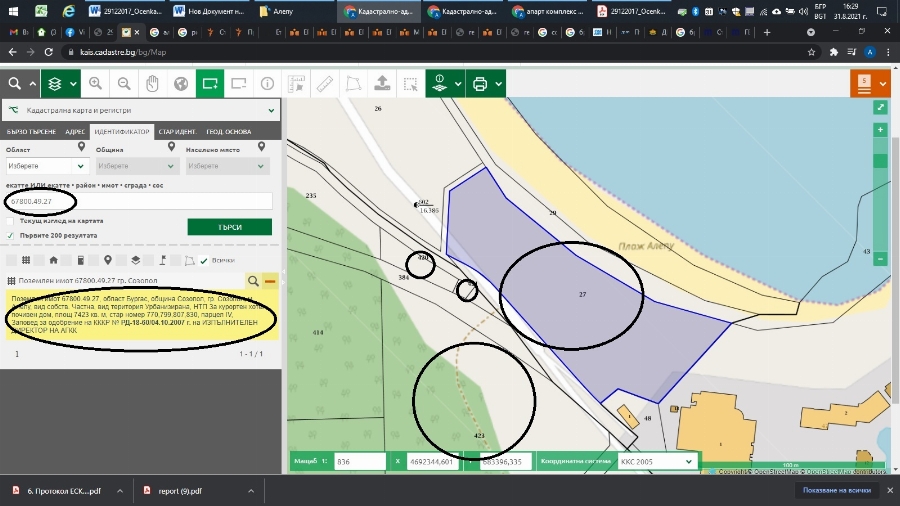
Task: Uncheck the 'Първите 200 резултата' checkbox
Action: coord(11,236)
